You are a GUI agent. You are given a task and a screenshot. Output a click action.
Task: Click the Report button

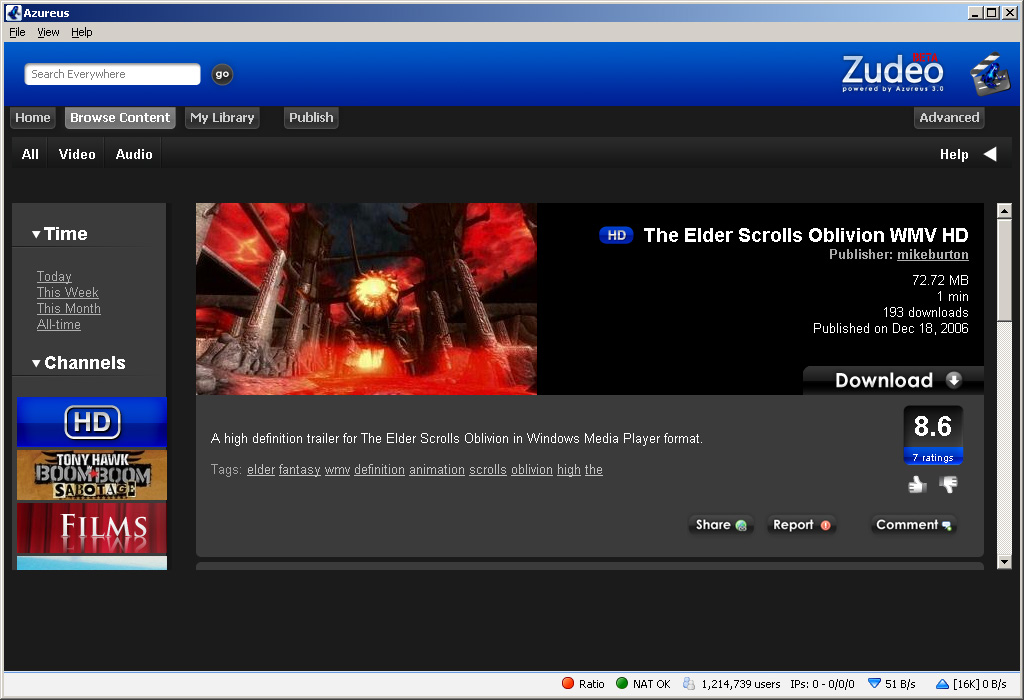coord(801,524)
